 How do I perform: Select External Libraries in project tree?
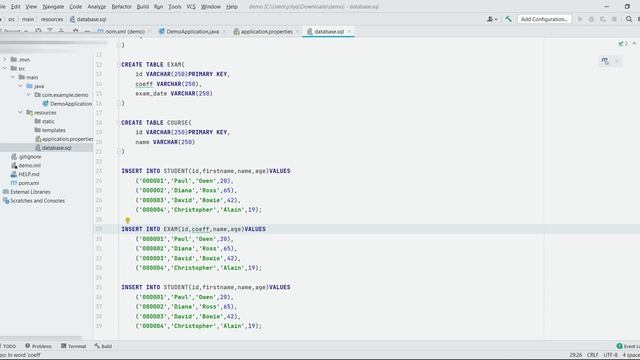pos(27,192)
